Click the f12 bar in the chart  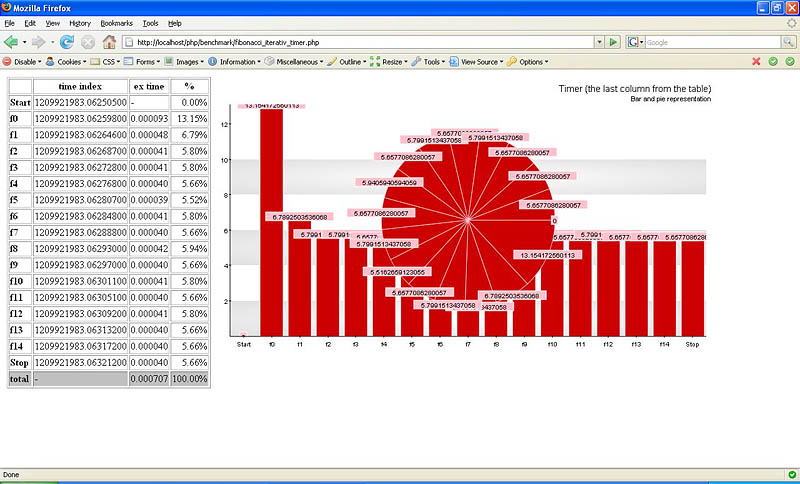[608, 289]
